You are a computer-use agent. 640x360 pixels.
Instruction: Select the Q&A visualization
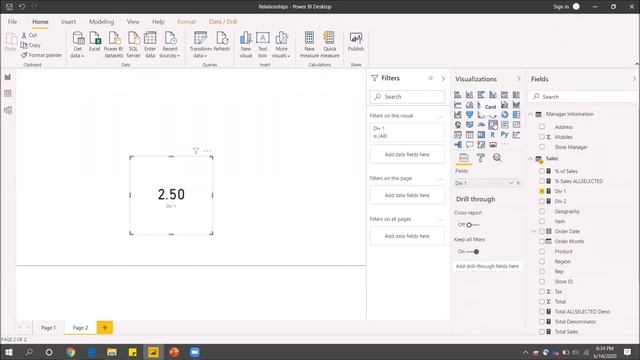click(469, 144)
